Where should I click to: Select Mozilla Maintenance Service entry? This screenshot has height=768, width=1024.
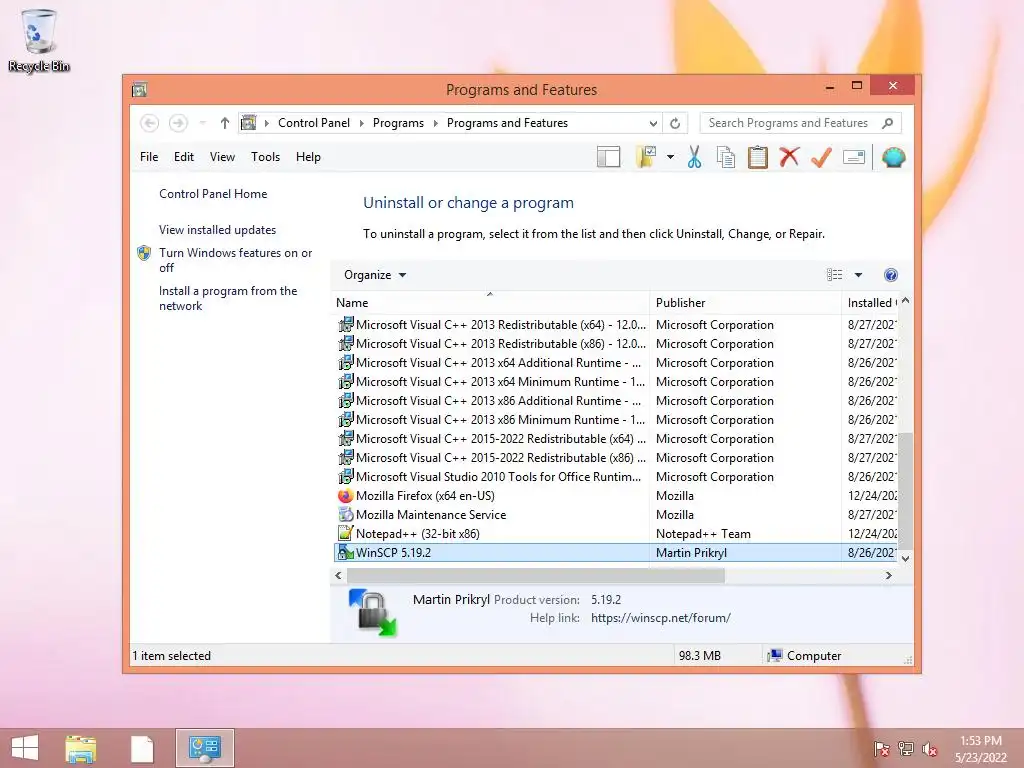pyautogui.click(x=616, y=515)
